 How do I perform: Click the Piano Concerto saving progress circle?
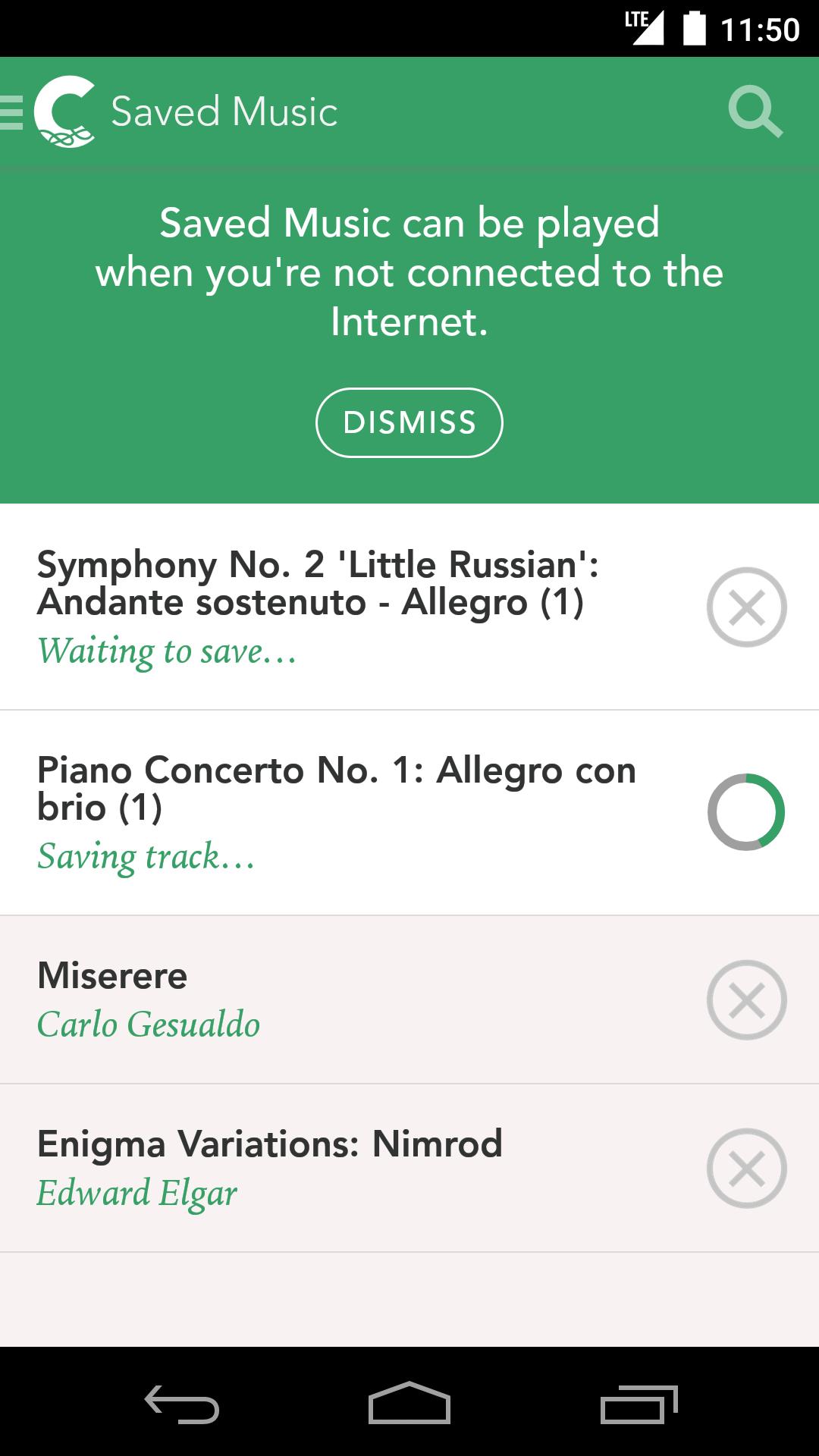pos(746,811)
